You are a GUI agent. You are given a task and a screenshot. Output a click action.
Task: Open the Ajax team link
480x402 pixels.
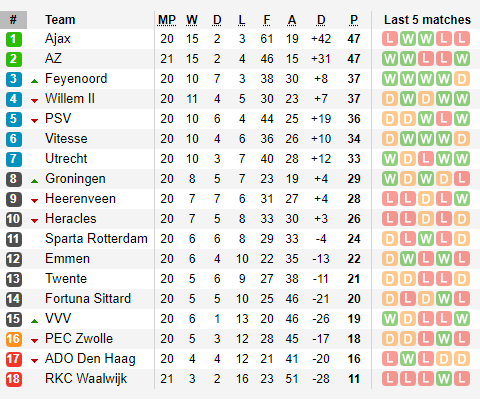(x=58, y=39)
